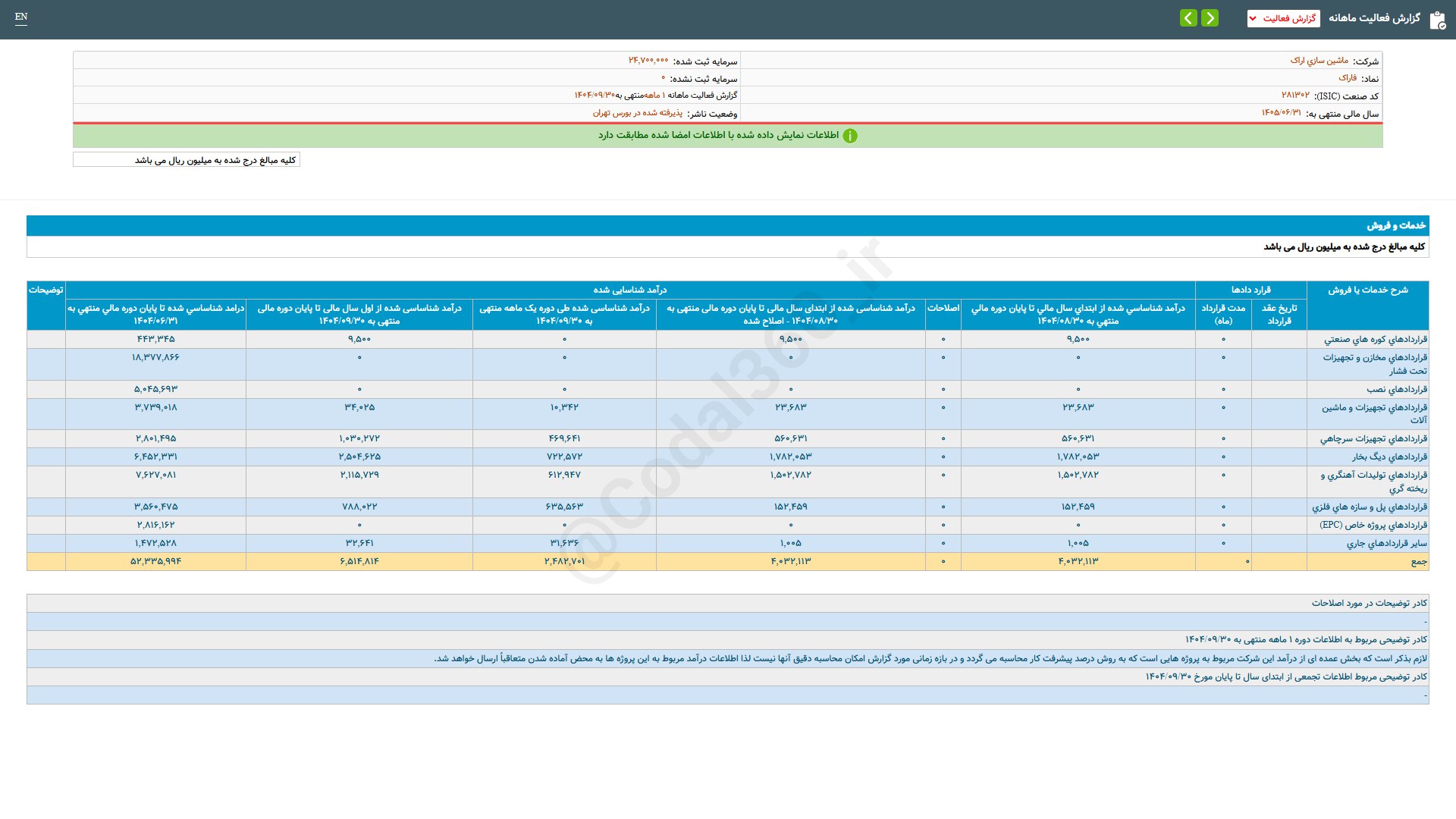Click the خدمات و فروش section header
The image size is (1456, 819).
point(1395,225)
